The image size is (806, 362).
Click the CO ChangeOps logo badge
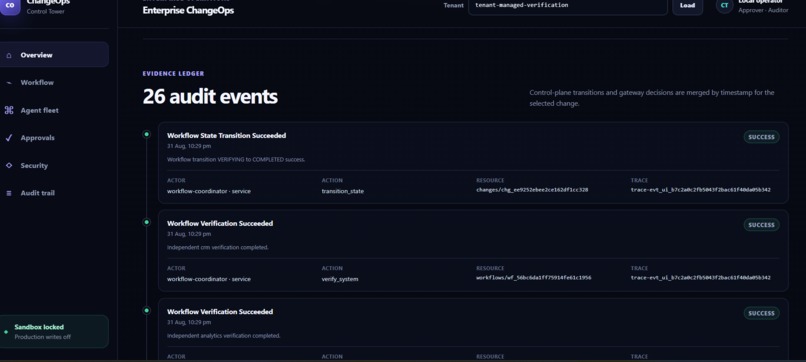[10, 6]
